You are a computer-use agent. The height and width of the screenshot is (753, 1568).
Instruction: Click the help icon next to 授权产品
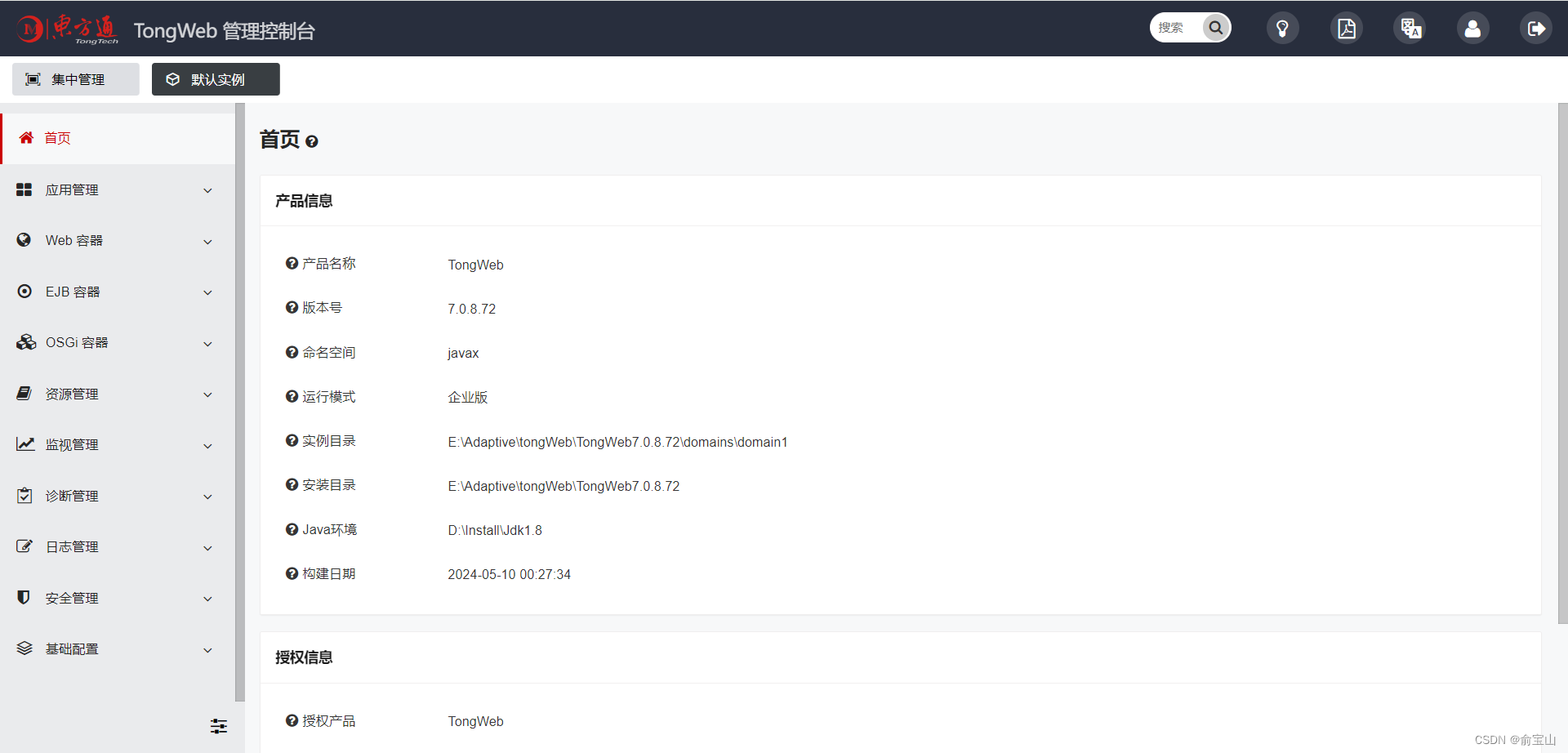click(x=292, y=720)
